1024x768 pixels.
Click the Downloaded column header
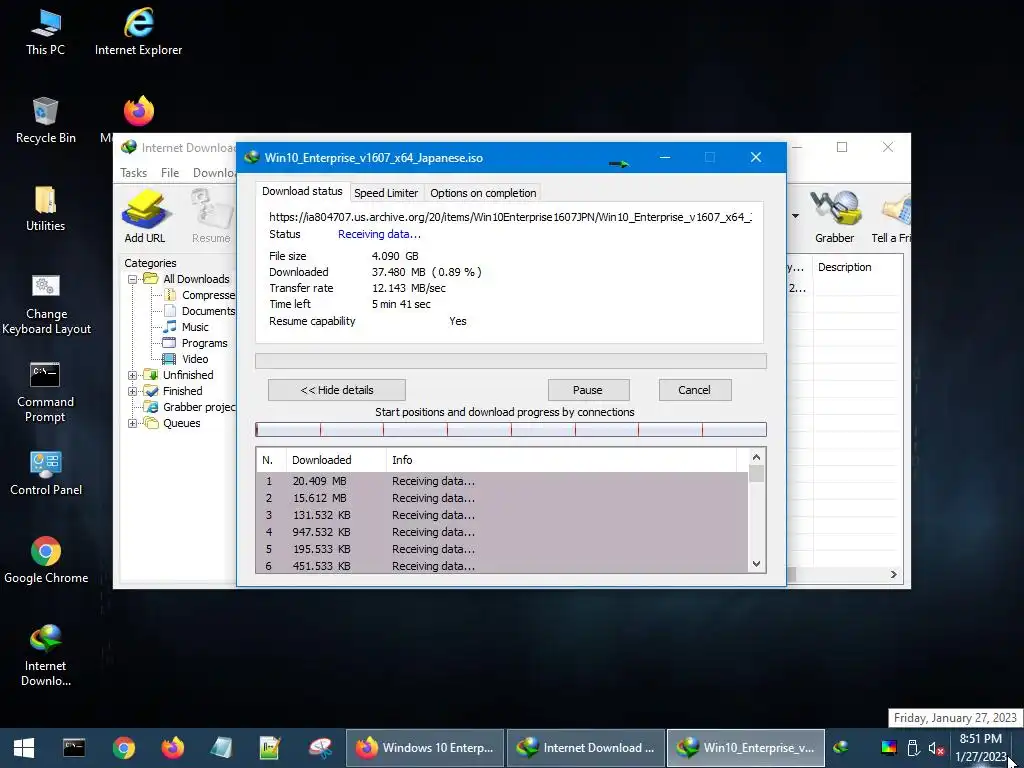pos(336,460)
